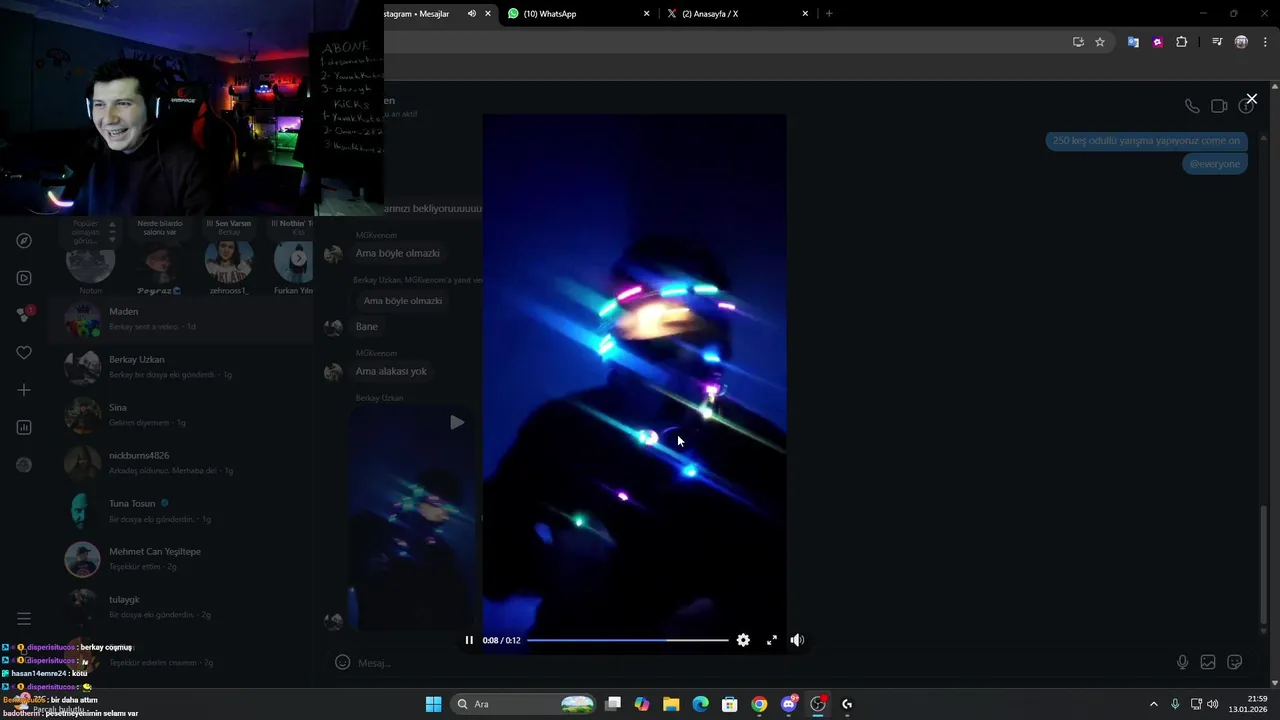Bookmark this page with star icon
Viewport: 1280px width, 720px height.
tap(1100, 42)
